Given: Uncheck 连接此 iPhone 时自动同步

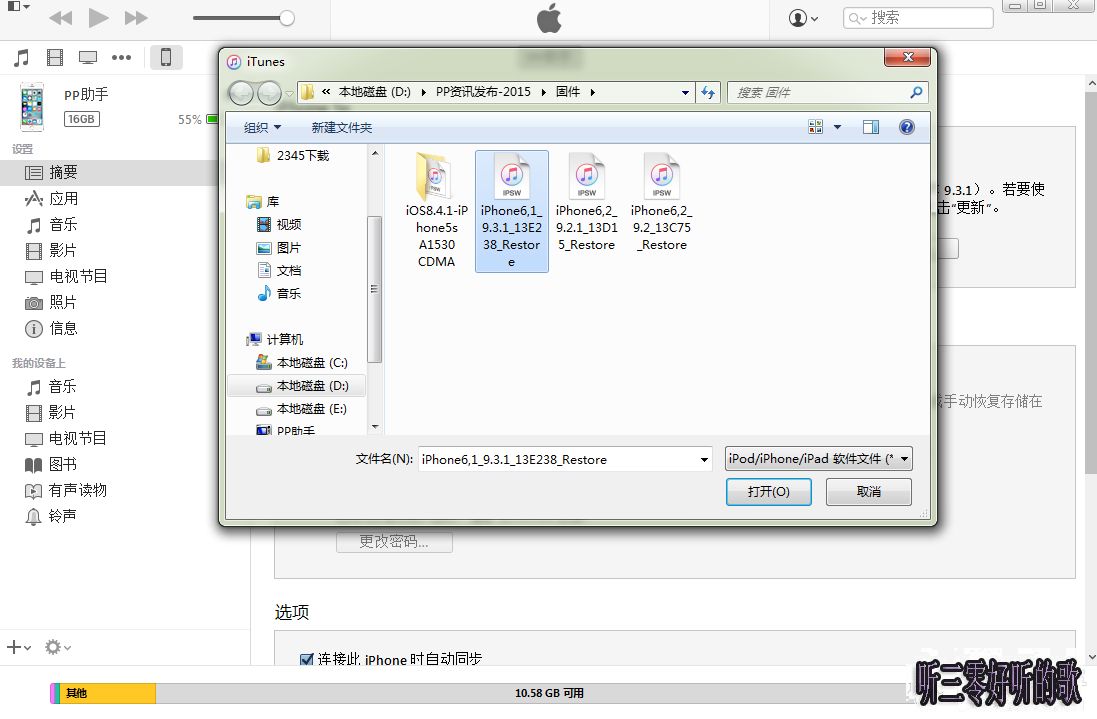Looking at the screenshot, I should pyautogui.click(x=306, y=660).
